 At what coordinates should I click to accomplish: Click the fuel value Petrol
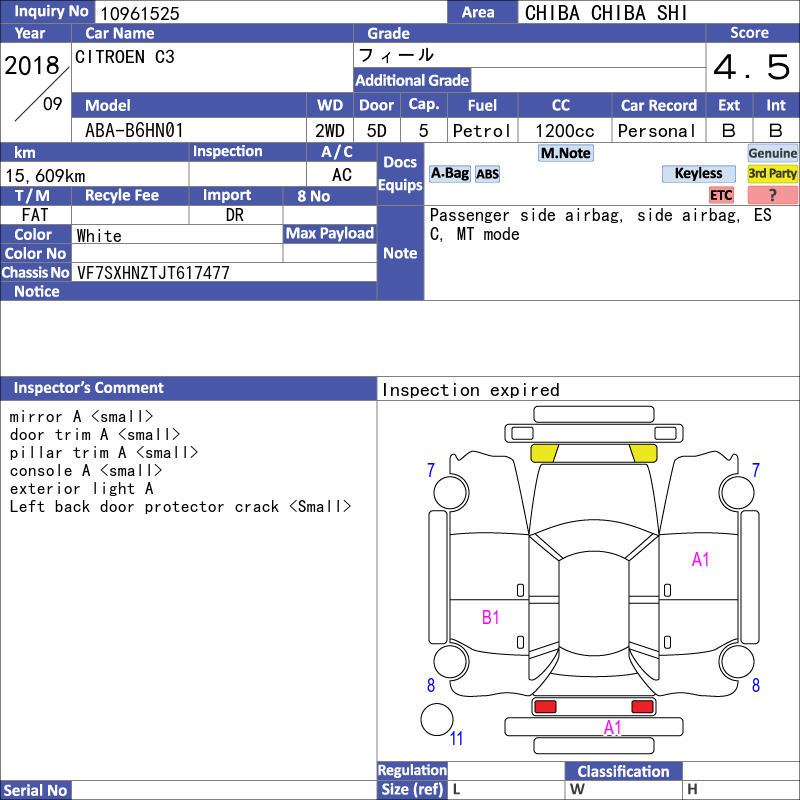pyautogui.click(x=482, y=131)
